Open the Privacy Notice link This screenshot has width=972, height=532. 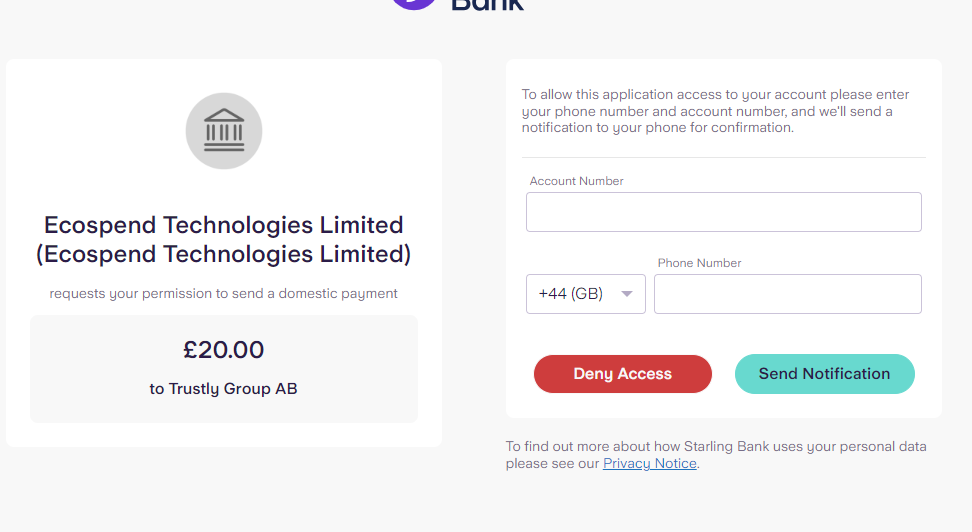649,464
